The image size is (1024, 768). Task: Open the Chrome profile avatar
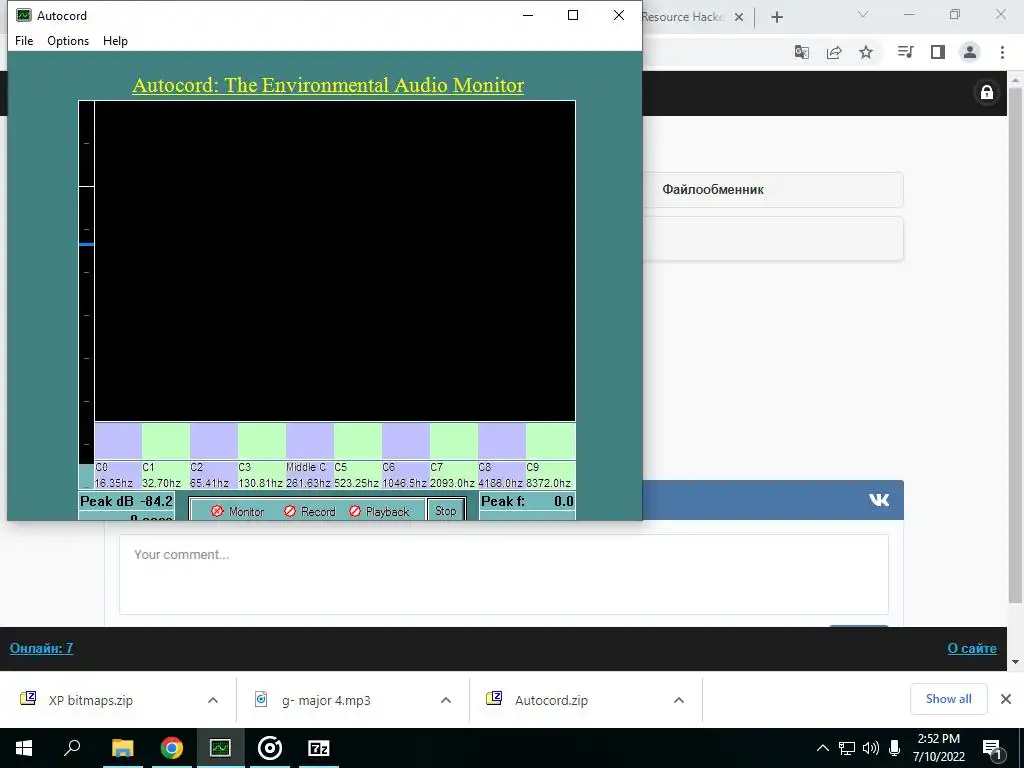coord(970,52)
